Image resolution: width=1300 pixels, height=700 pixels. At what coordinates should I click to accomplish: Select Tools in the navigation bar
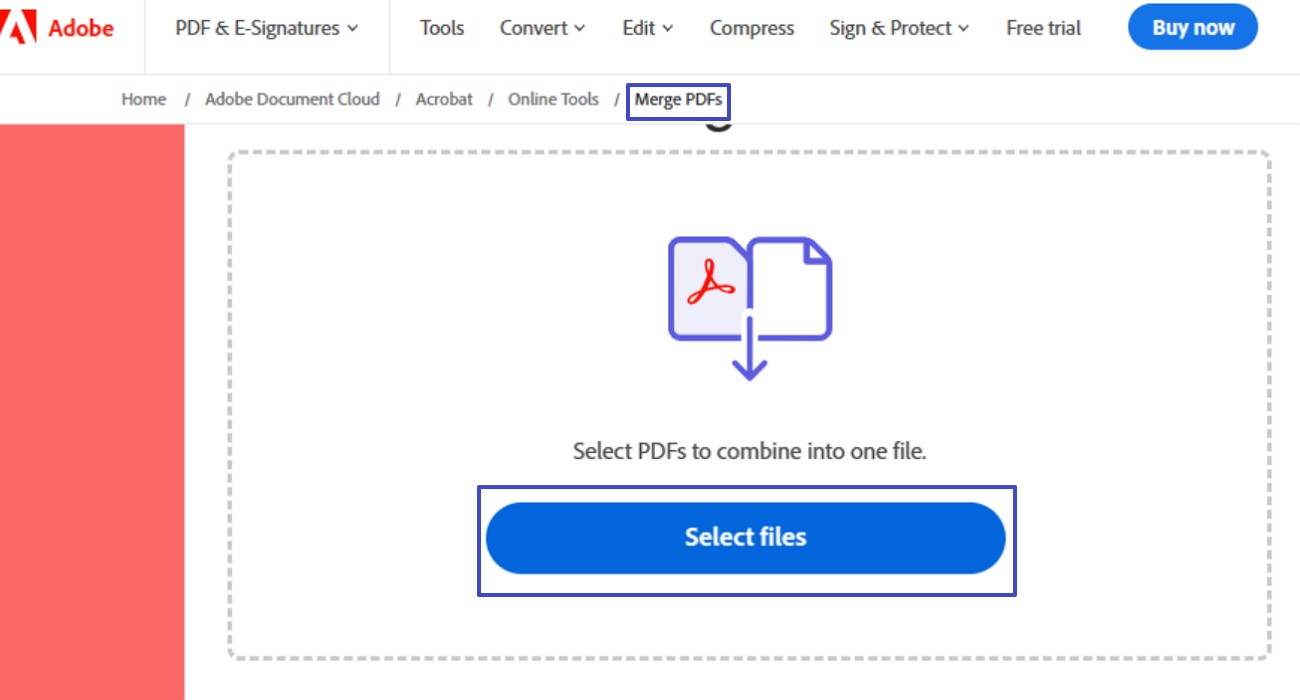coord(441,28)
